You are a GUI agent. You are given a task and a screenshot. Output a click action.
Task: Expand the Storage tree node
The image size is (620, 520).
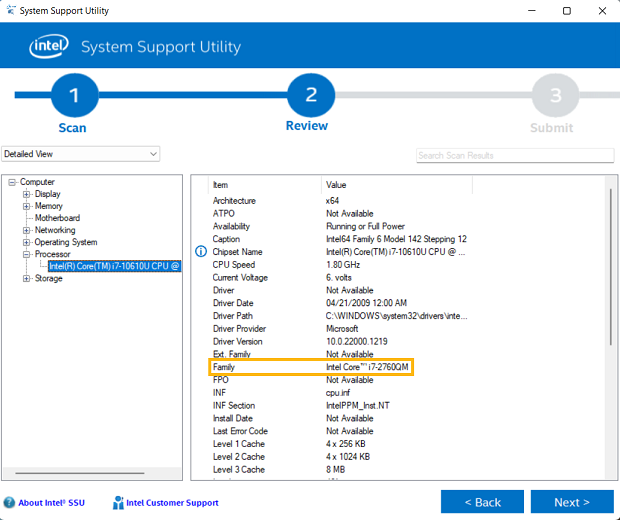point(26,278)
